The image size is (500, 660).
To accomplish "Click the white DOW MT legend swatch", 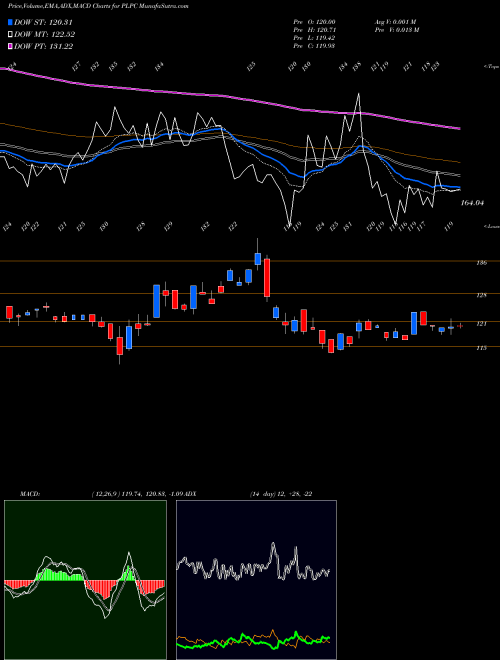I will click(x=11, y=35).
